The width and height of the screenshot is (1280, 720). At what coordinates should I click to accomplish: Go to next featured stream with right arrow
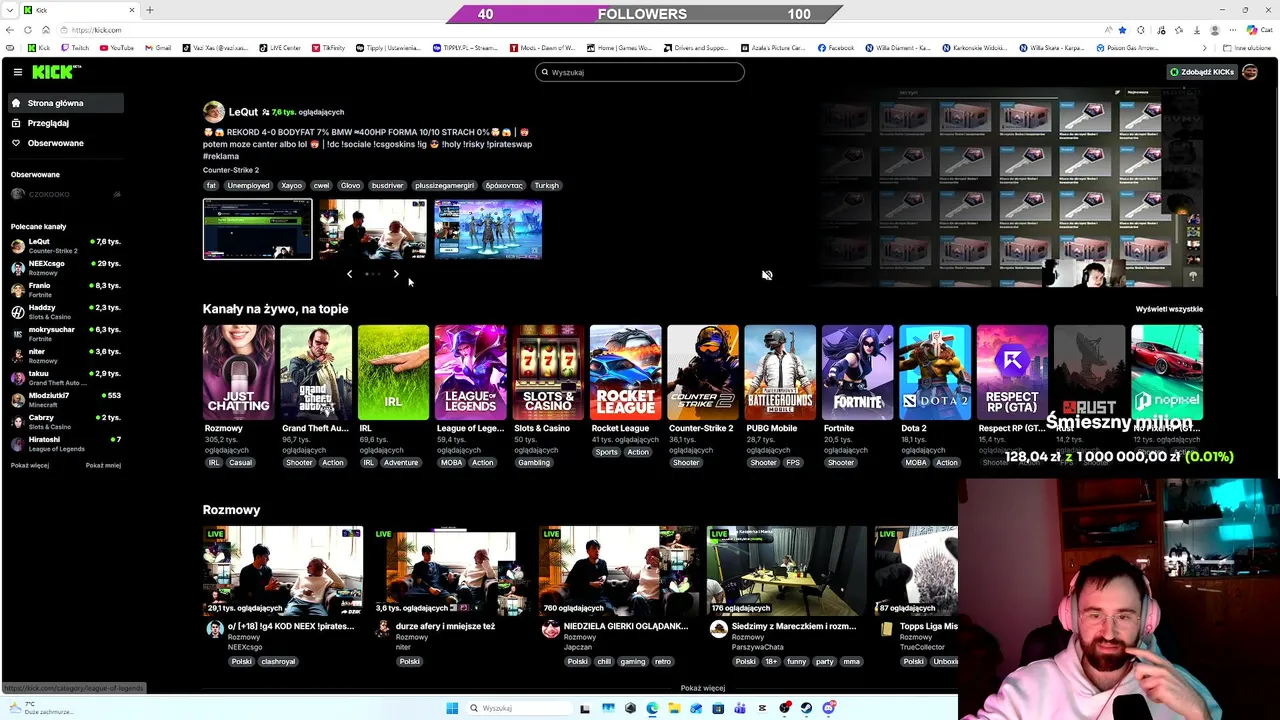point(396,274)
